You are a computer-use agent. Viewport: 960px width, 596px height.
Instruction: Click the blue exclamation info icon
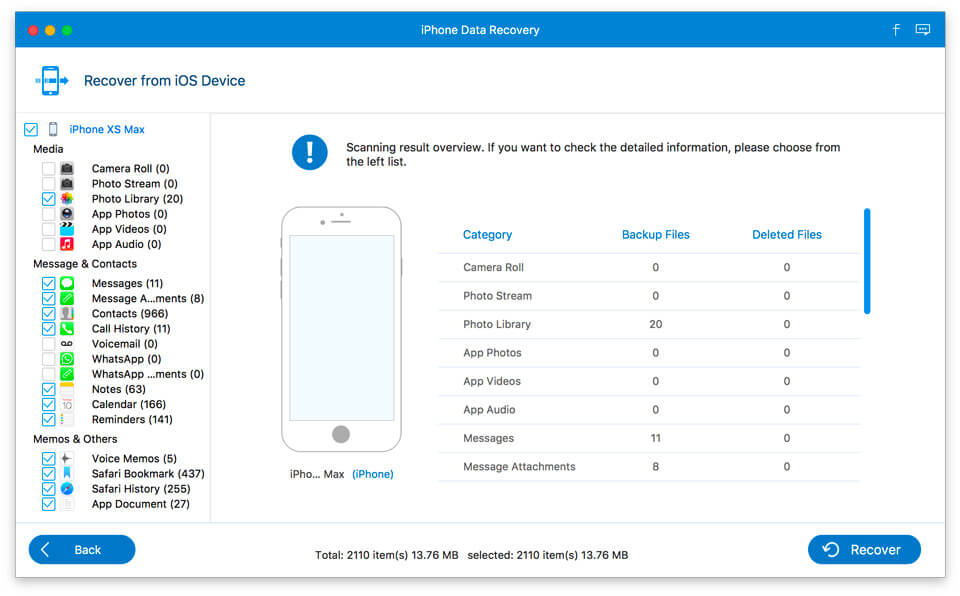[309, 152]
